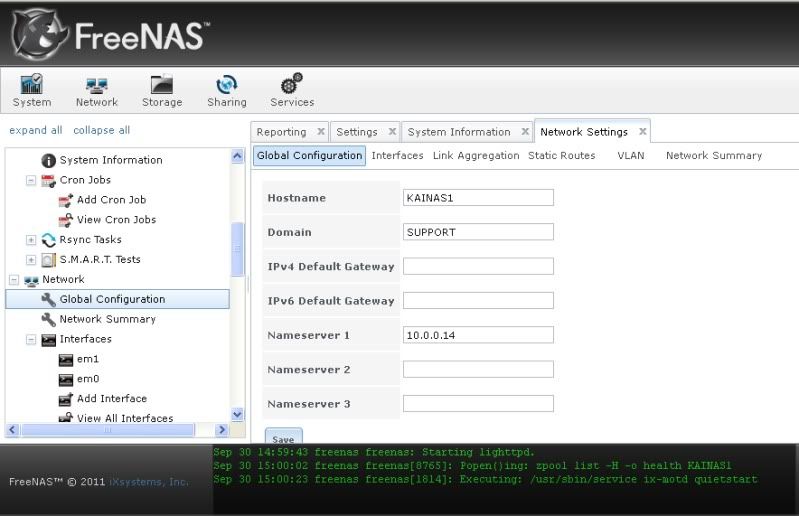Screen dimensions: 799x516
Task: Select Add Cron Job tree item
Action: (112, 200)
